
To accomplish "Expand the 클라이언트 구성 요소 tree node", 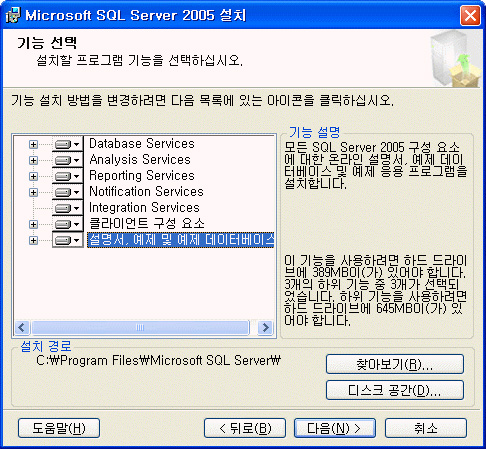I will (33, 224).
